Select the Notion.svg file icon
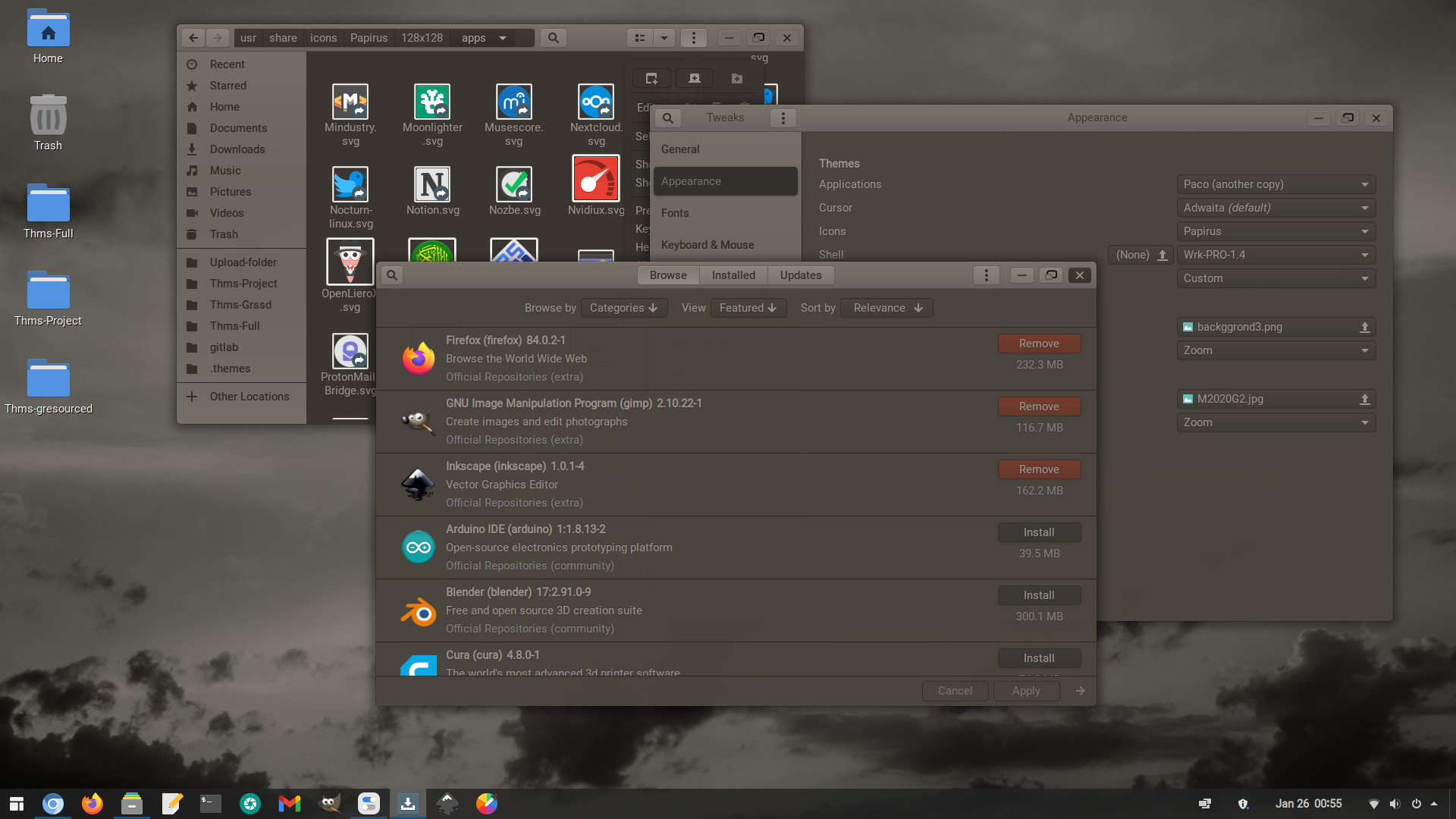The image size is (1456, 819). pyautogui.click(x=432, y=184)
